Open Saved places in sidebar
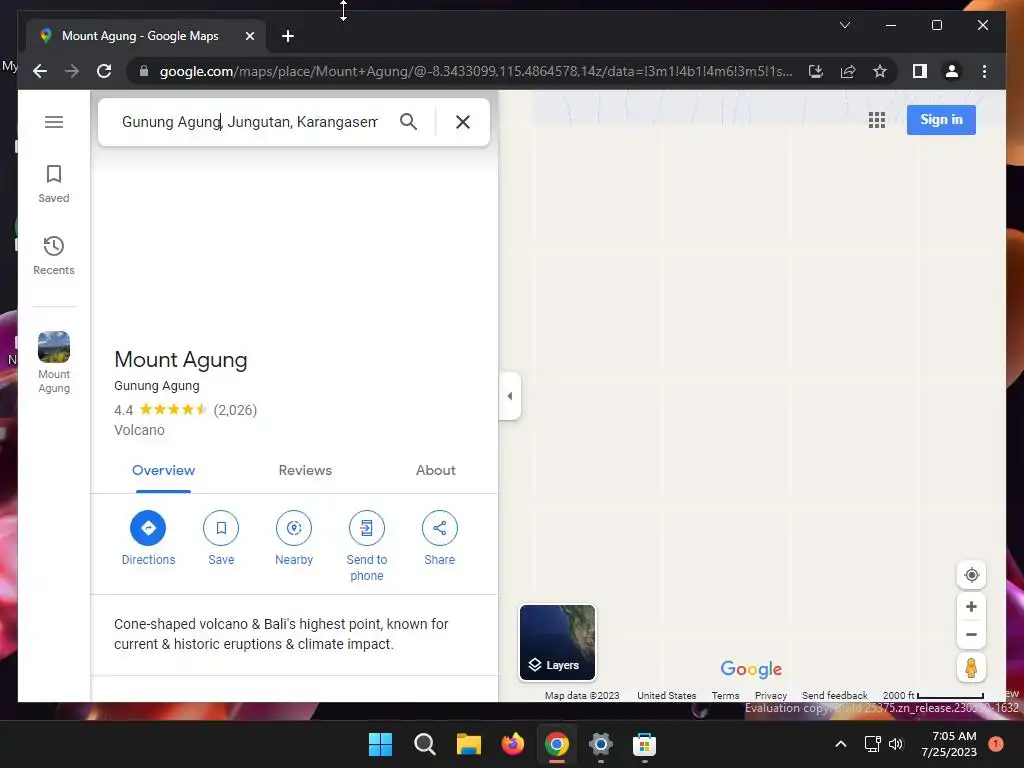This screenshot has width=1024, height=768. [x=54, y=184]
